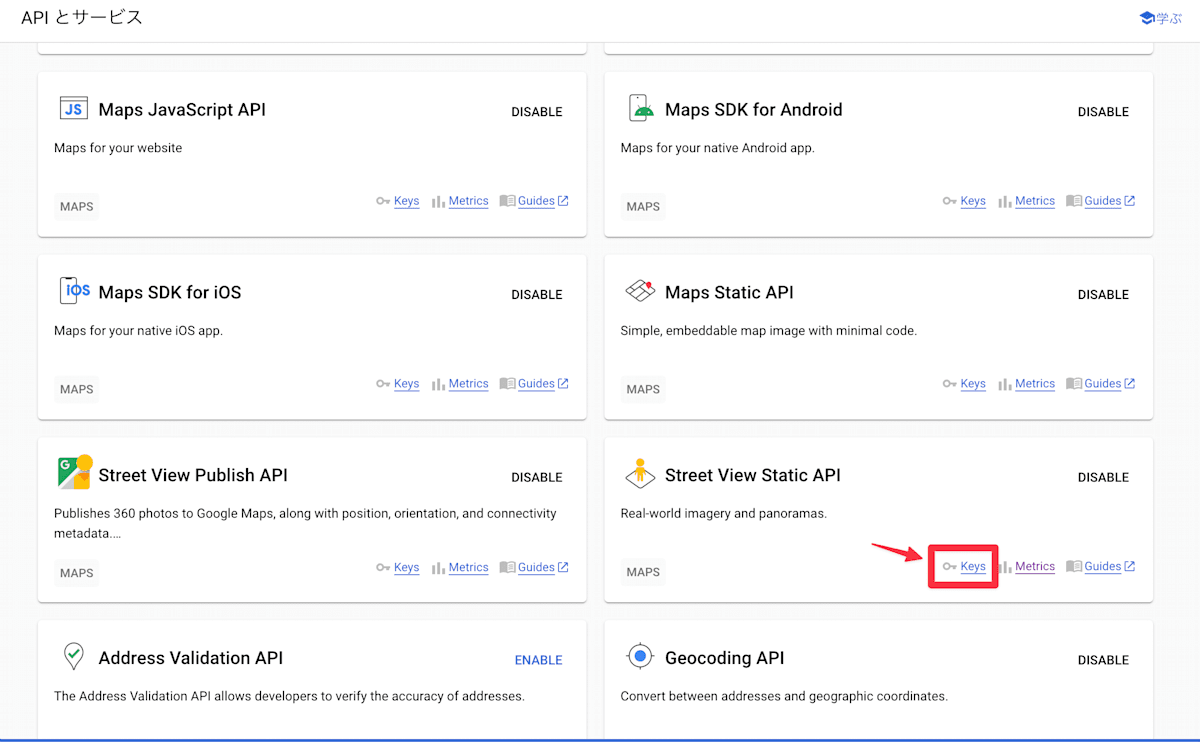Disable the Maps Static API

(1103, 295)
